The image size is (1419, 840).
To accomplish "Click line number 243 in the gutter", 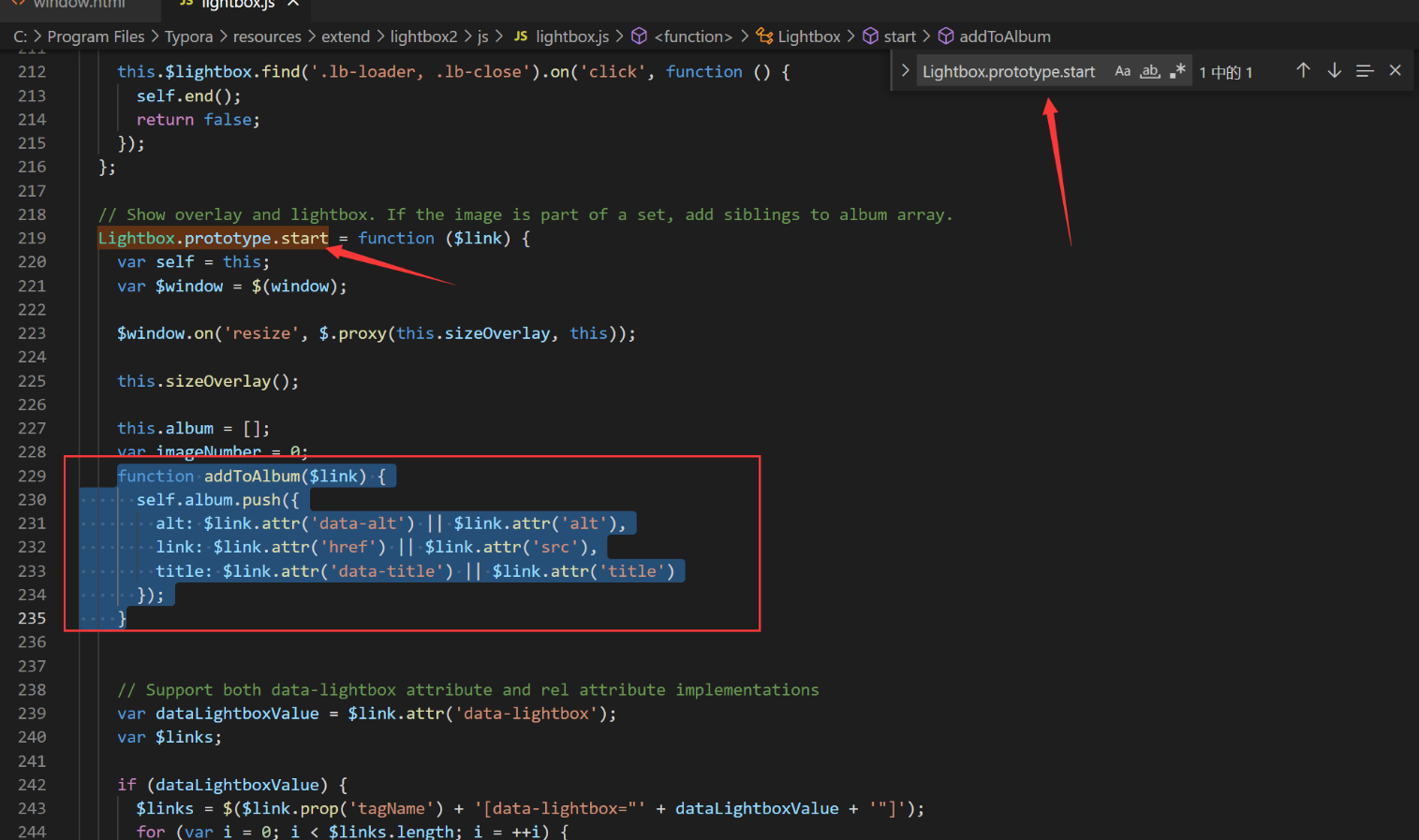I will coord(32,808).
